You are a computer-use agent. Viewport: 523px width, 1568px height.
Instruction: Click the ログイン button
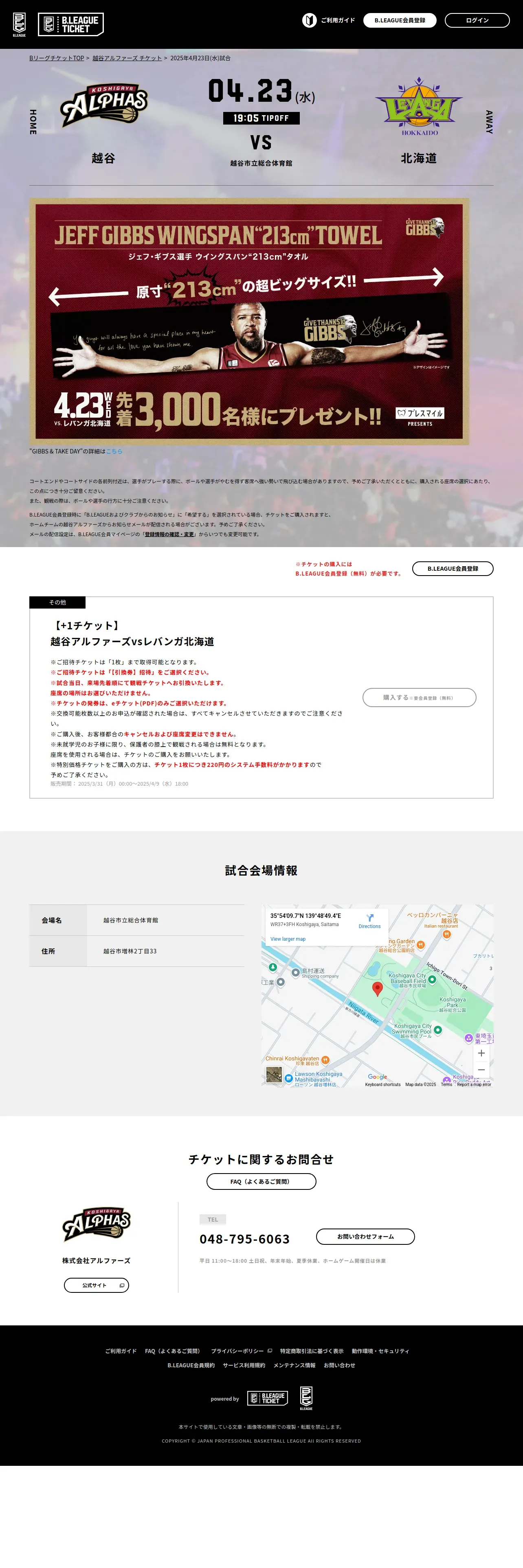pos(477,20)
